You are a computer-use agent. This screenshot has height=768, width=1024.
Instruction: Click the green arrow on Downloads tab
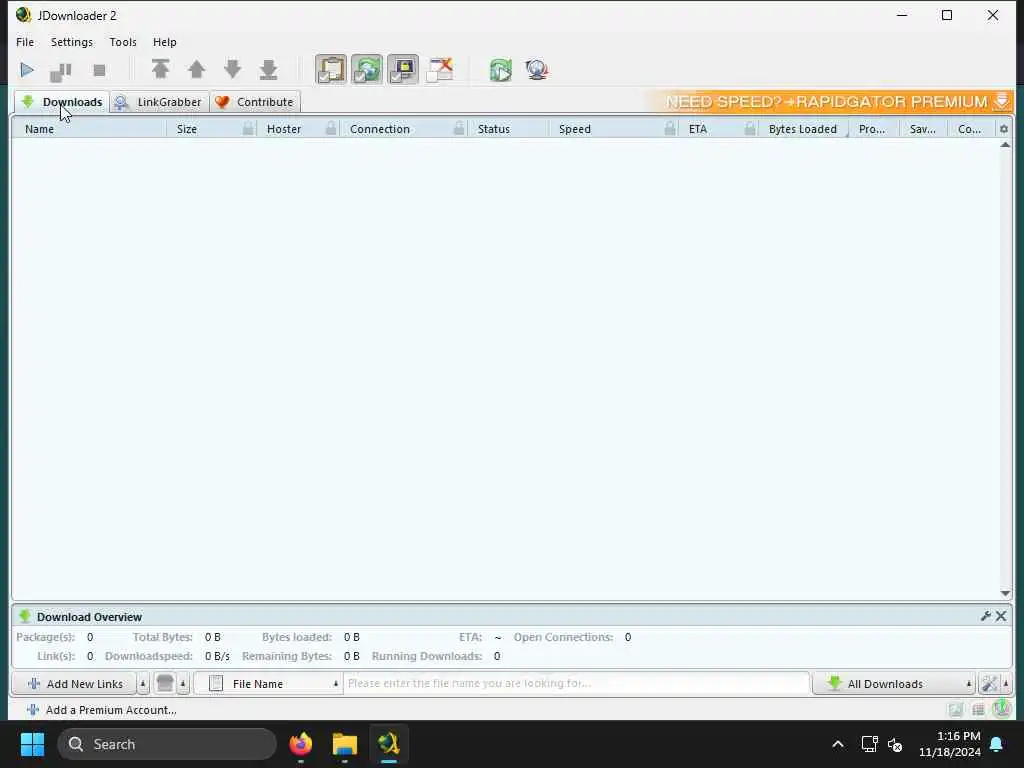tap(27, 102)
